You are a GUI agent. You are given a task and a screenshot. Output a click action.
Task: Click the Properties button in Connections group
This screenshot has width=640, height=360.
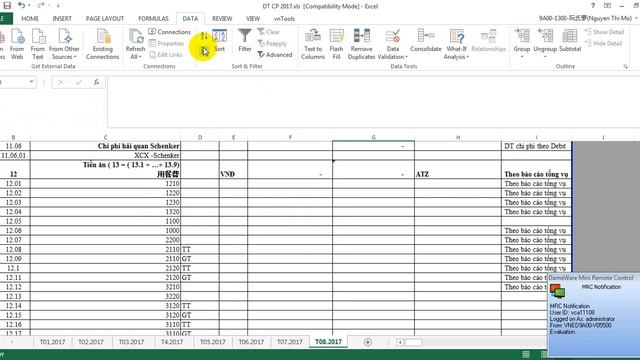(166, 43)
